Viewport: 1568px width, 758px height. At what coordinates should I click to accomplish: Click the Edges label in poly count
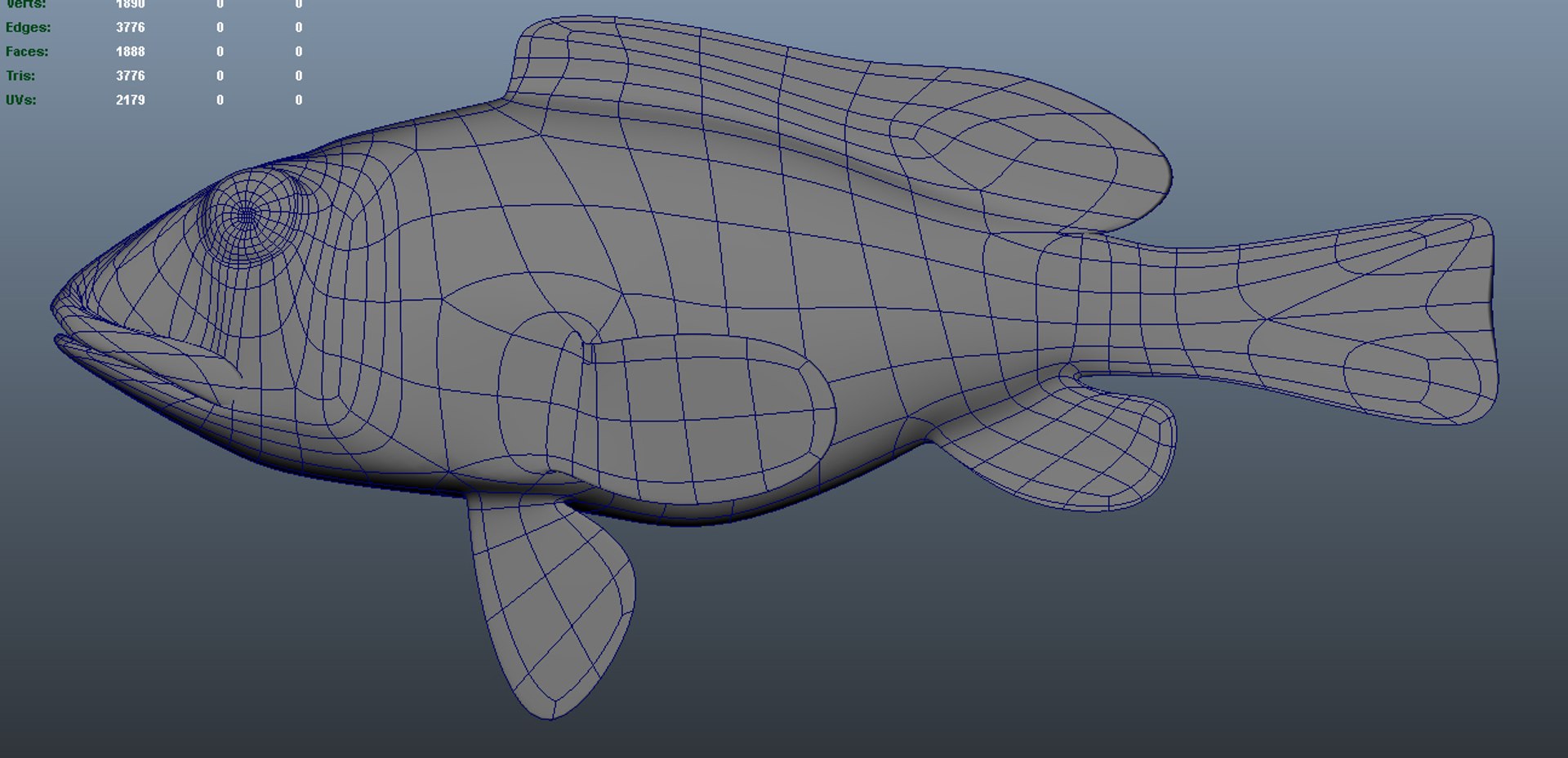click(28, 27)
